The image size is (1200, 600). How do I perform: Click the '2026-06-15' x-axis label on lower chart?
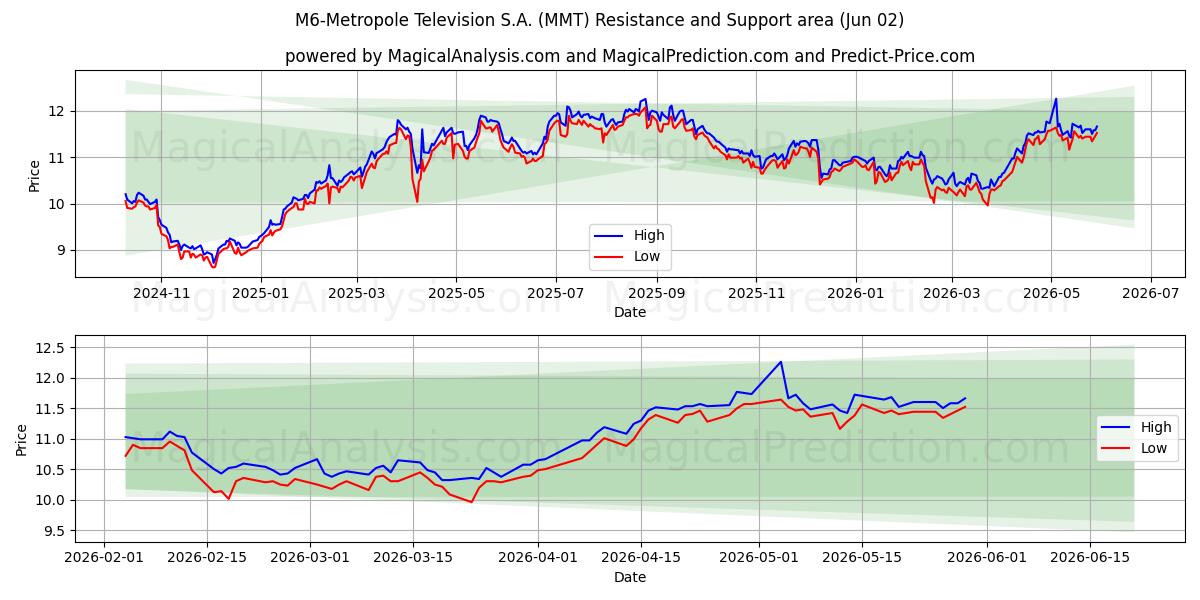[x=1090, y=557]
